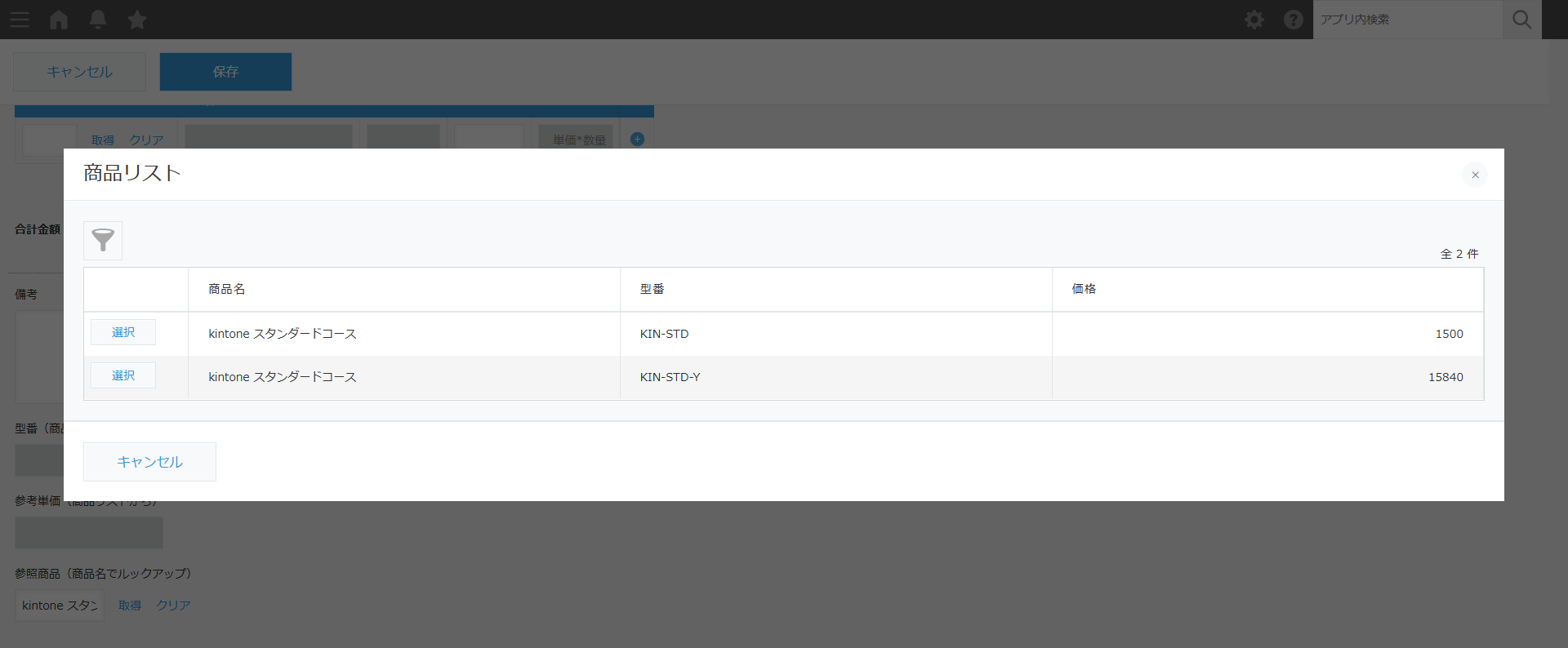Click キャンセル in the 商品リスト dialog
The image size is (1568, 648).
pos(149,462)
